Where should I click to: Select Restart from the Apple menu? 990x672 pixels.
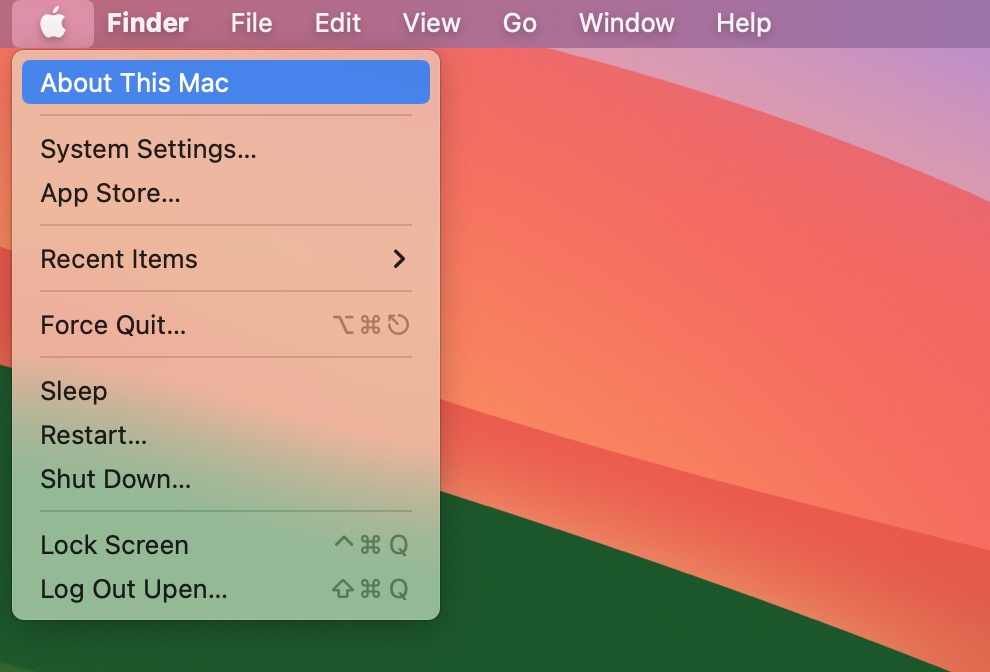tap(226, 435)
